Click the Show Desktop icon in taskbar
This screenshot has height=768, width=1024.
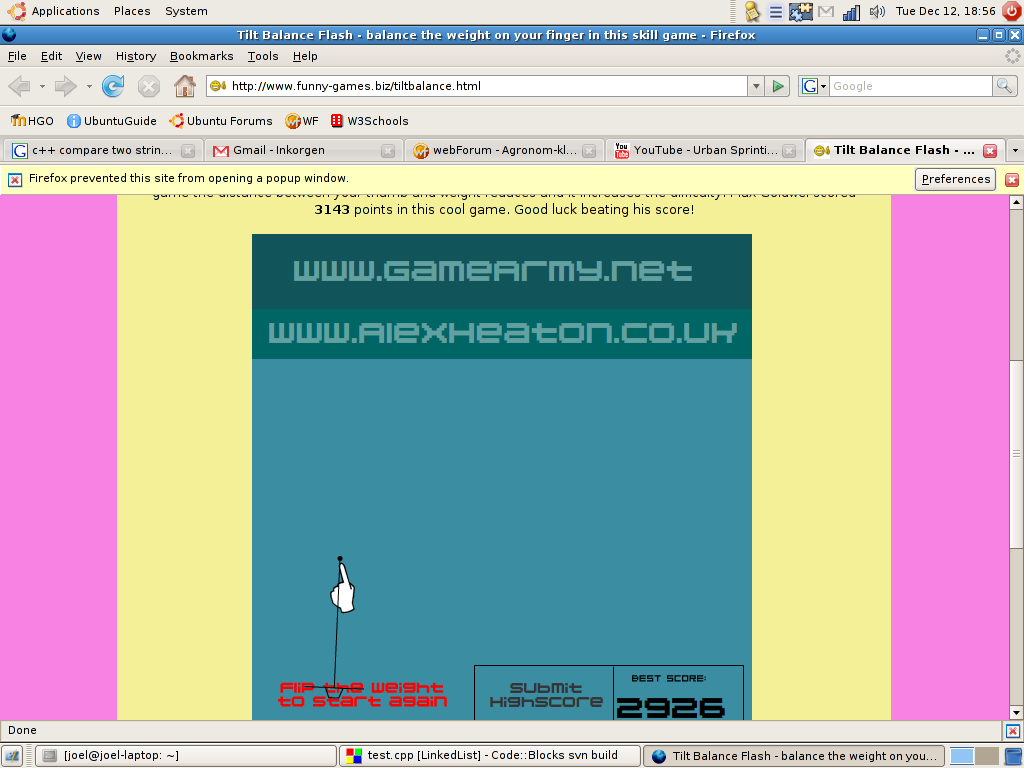[x=12, y=756]
